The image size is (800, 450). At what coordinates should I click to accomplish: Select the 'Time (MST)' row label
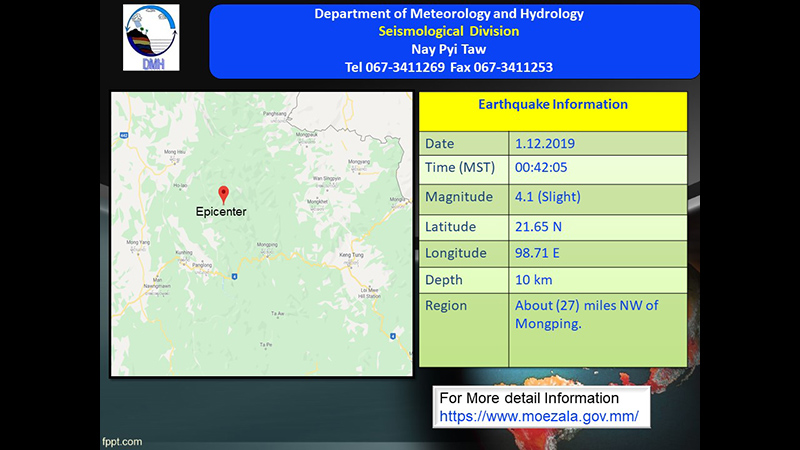[460, 167]
